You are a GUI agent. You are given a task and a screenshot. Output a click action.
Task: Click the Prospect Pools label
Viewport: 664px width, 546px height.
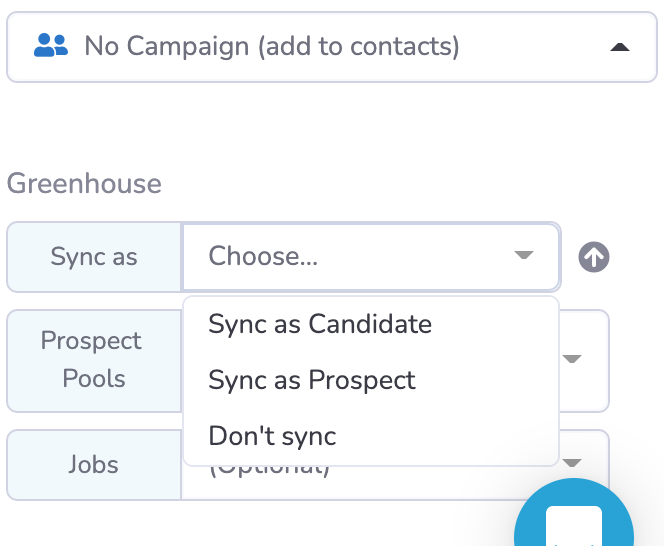tap(91, 359)
